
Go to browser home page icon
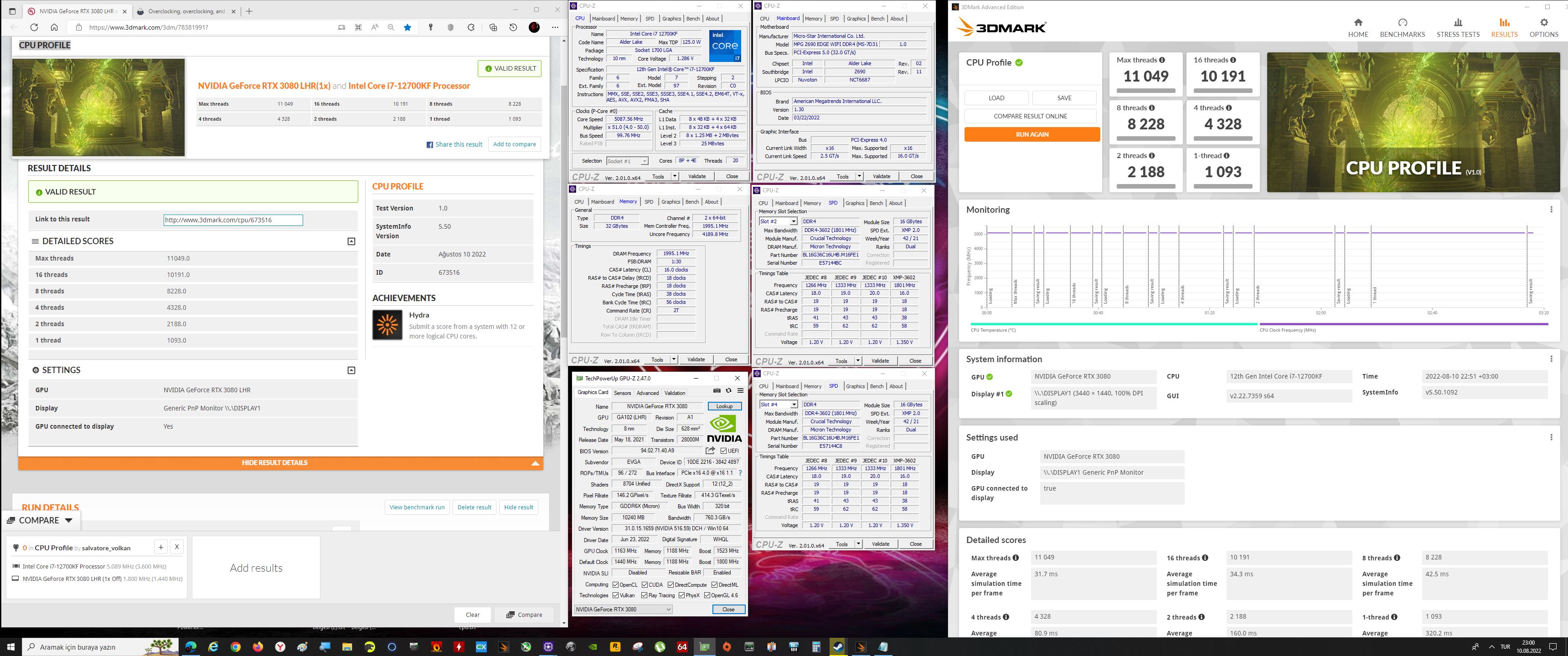(x=54, y=27)
